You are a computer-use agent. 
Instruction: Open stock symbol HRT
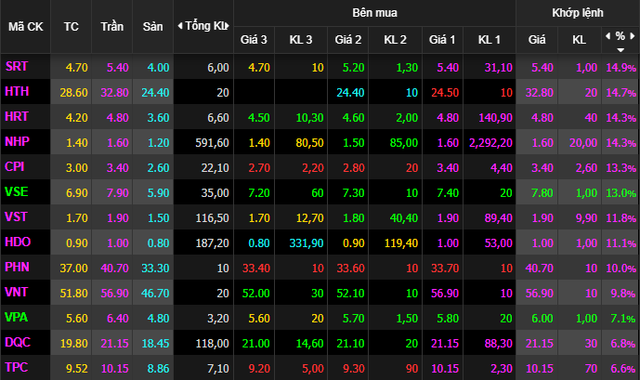pyautogui.click(x=16, y=116)
